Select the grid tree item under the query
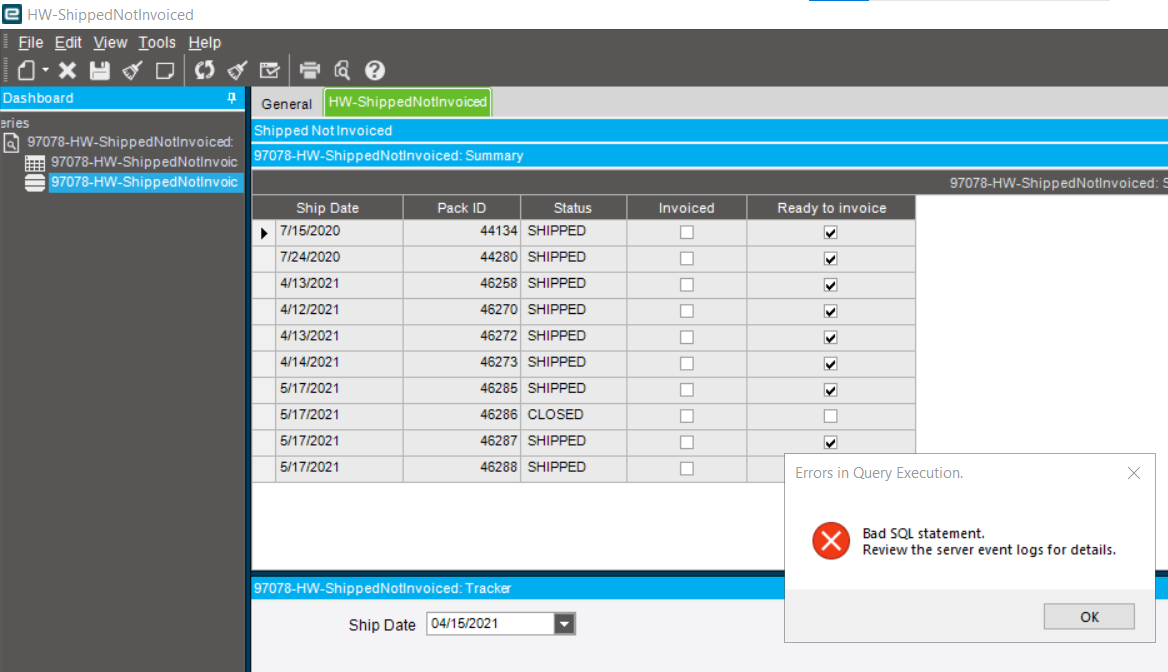Screen dimensions: 1168x672 click(144, 162)
